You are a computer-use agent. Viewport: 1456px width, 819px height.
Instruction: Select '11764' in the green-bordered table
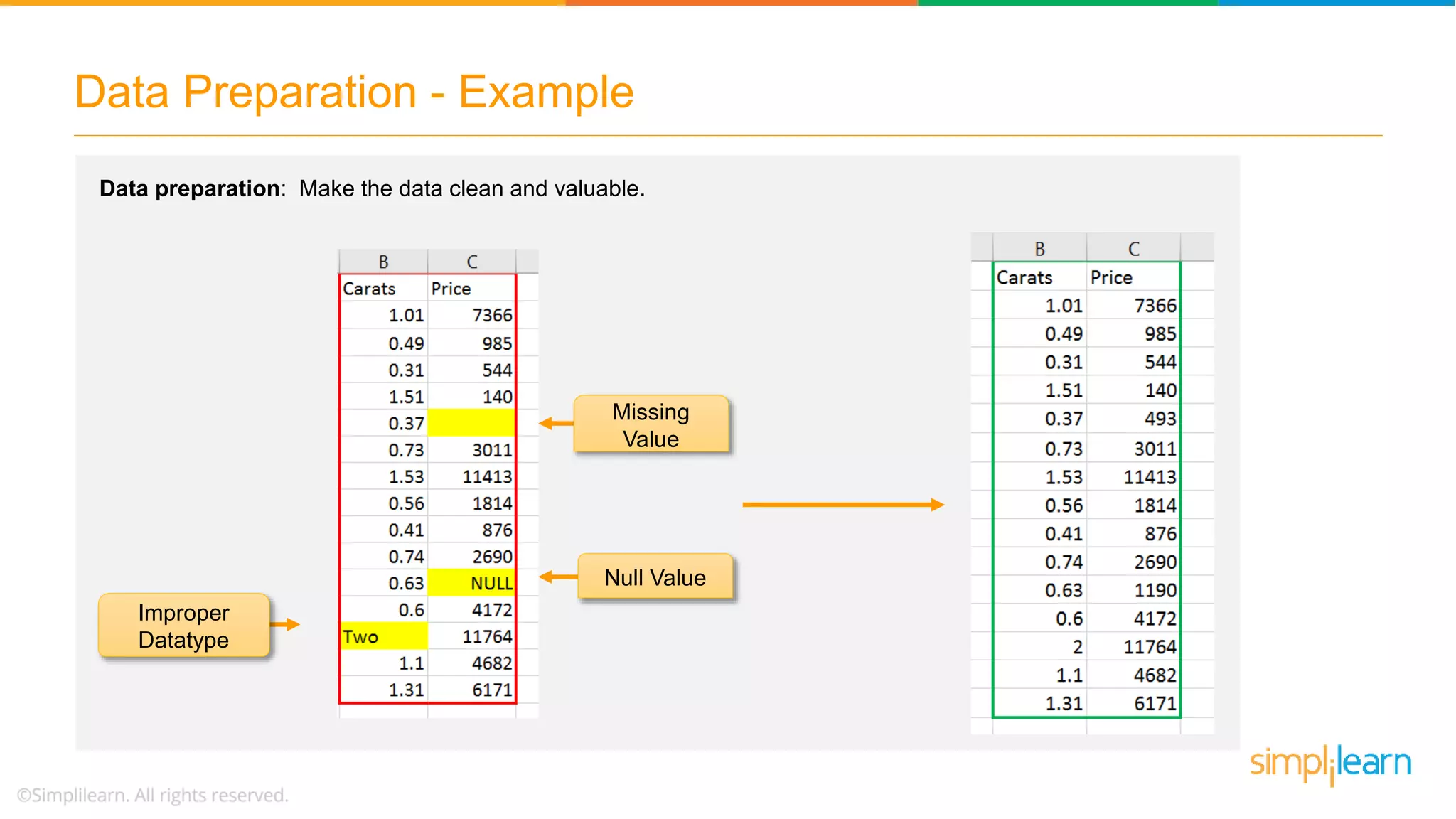click(x=1133, y=647)
